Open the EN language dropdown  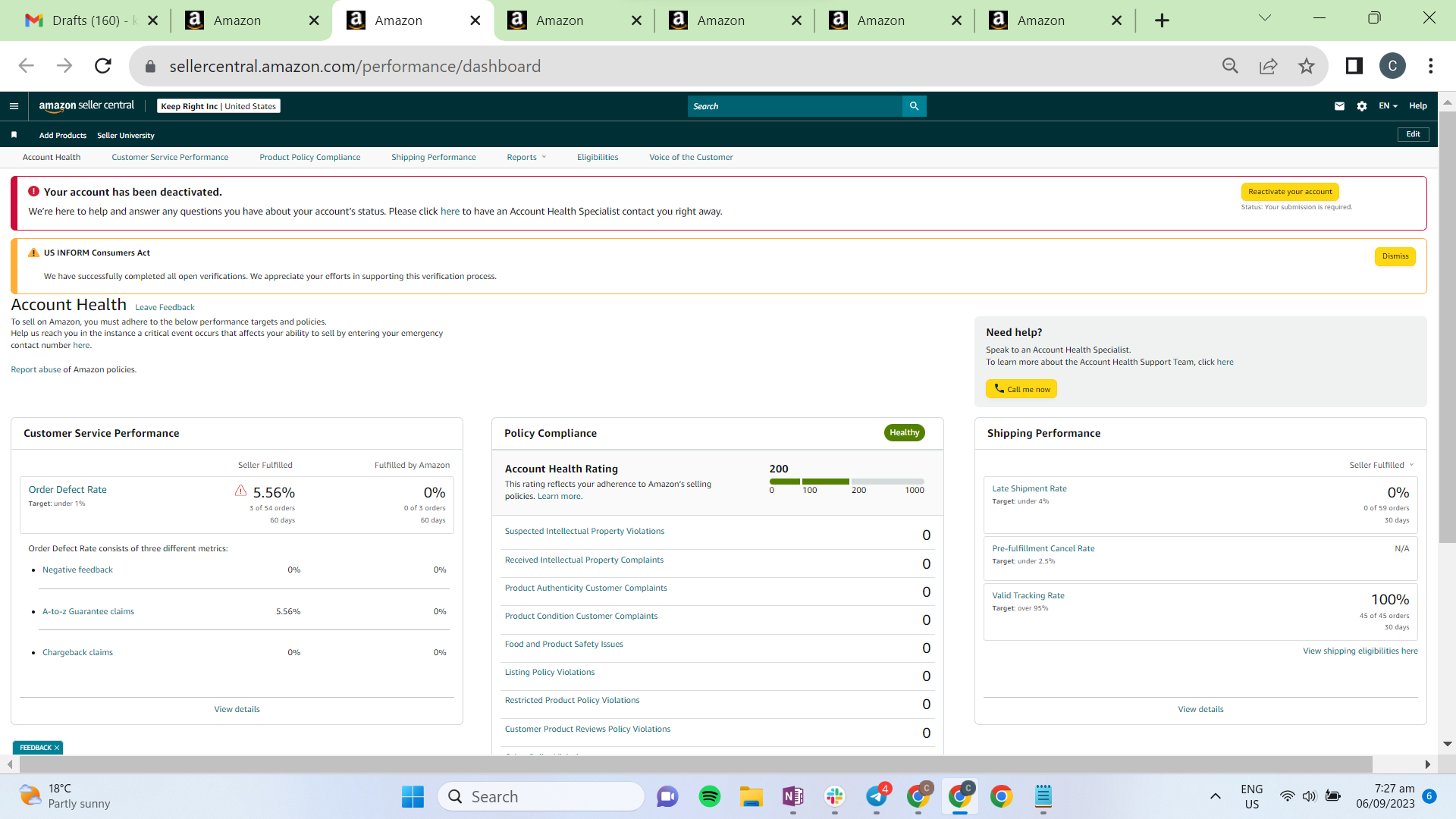click(x=1388, y=106)
